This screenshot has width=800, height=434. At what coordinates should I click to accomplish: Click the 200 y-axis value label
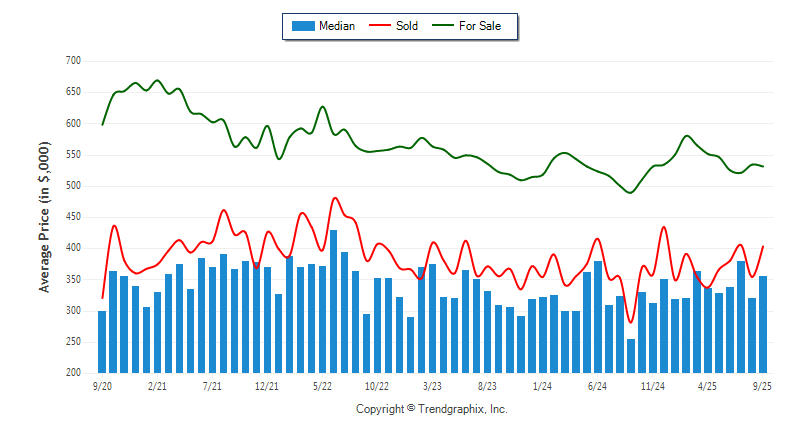(72, 373)
